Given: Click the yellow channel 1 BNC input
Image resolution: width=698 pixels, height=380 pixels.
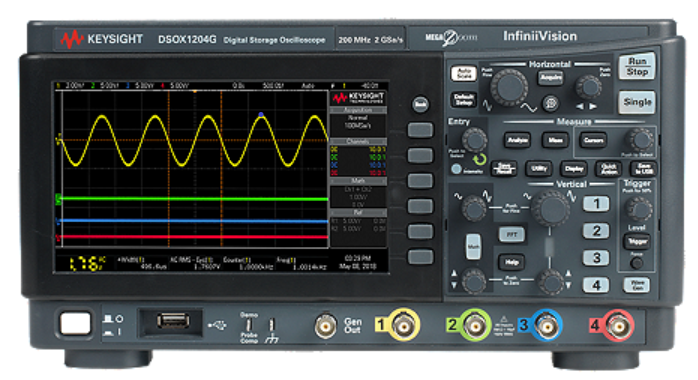Looking at the screenshot, I should click(x=404, y=326).
